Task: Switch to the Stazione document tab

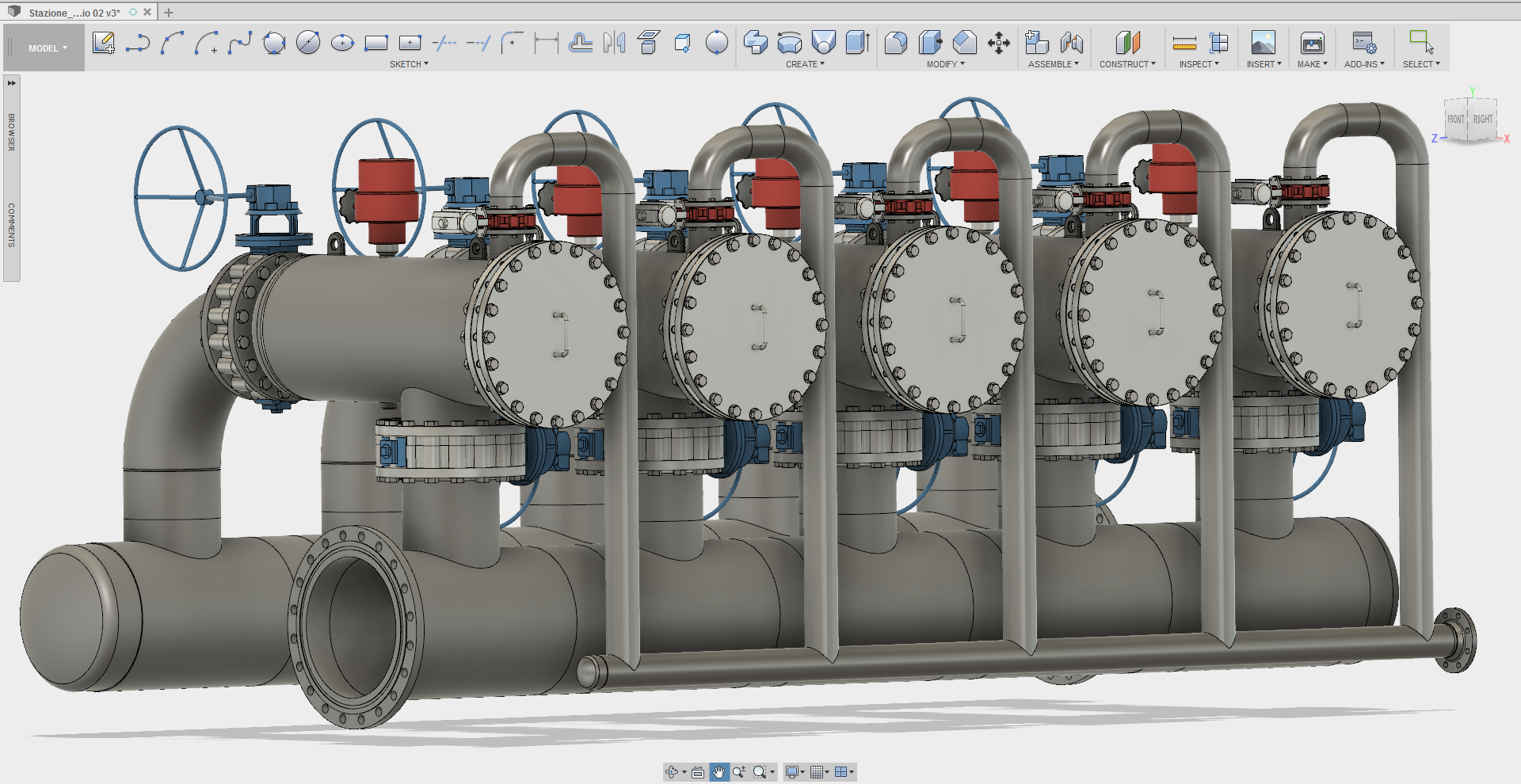Action: click(x=74, y=13)
